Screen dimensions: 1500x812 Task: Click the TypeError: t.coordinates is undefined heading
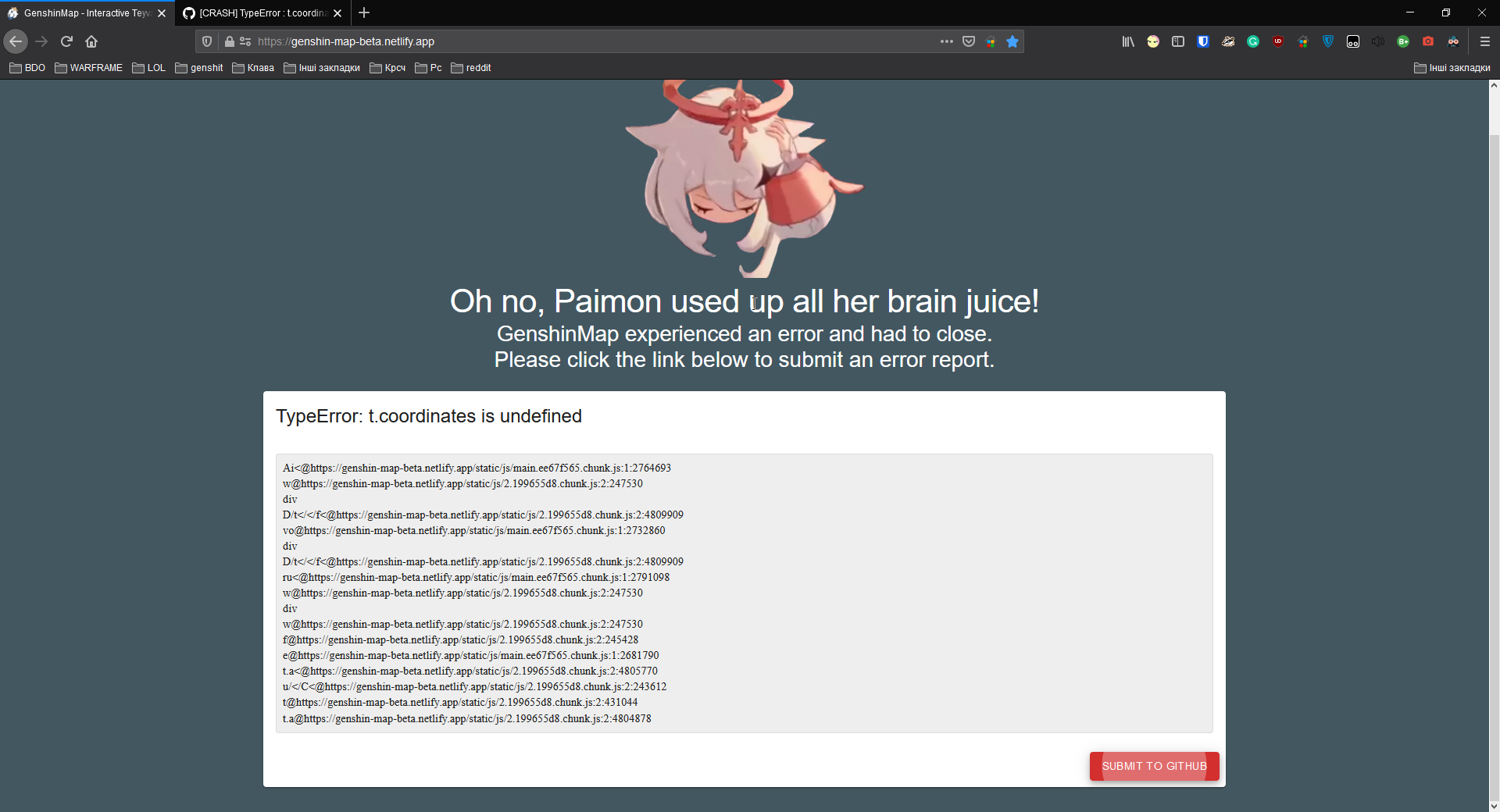[429, 416]
